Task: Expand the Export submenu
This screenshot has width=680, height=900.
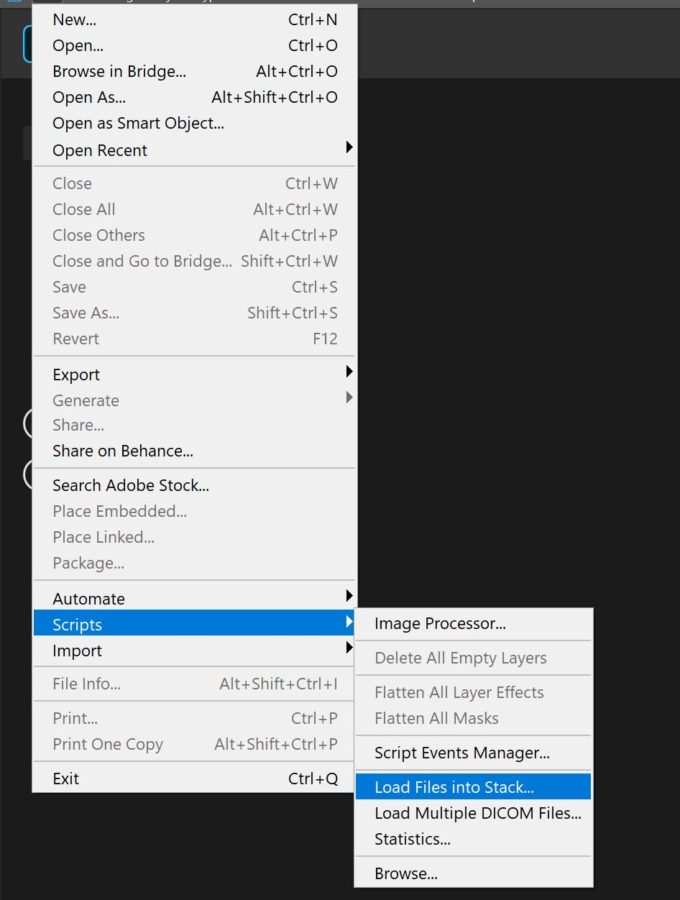Action: click(195, 374)
